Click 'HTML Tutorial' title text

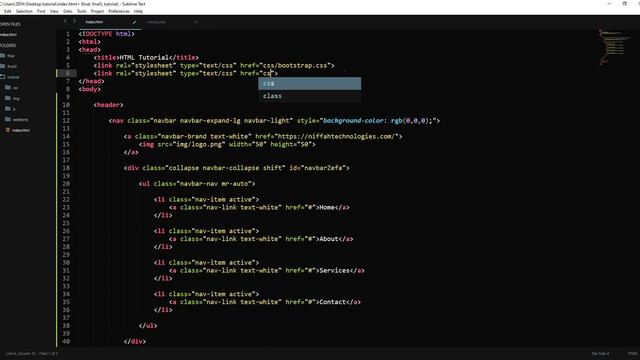pyautogui.click(x=144, y=58)
